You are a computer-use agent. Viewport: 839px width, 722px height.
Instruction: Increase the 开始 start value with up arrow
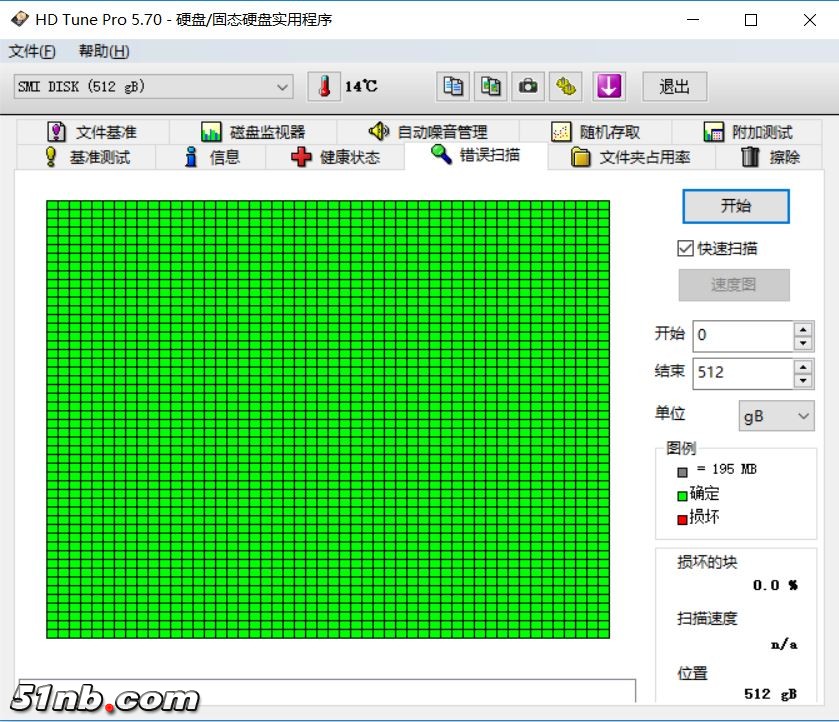pyautogui.click(x=803, y=328)
